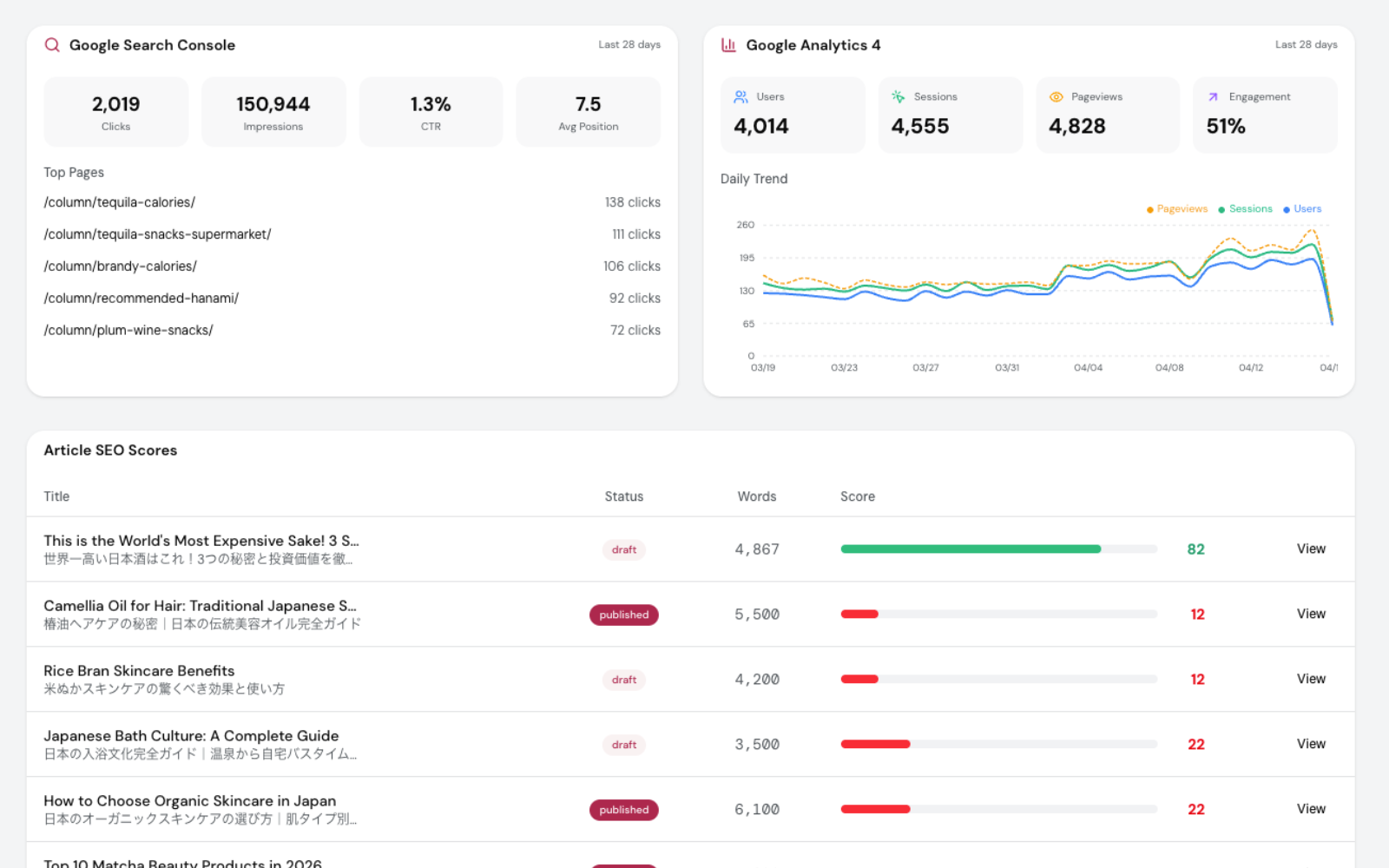Open How to Choose Organic Skincare title
This screenshot has height=868, width=1389.
point(190,801)
